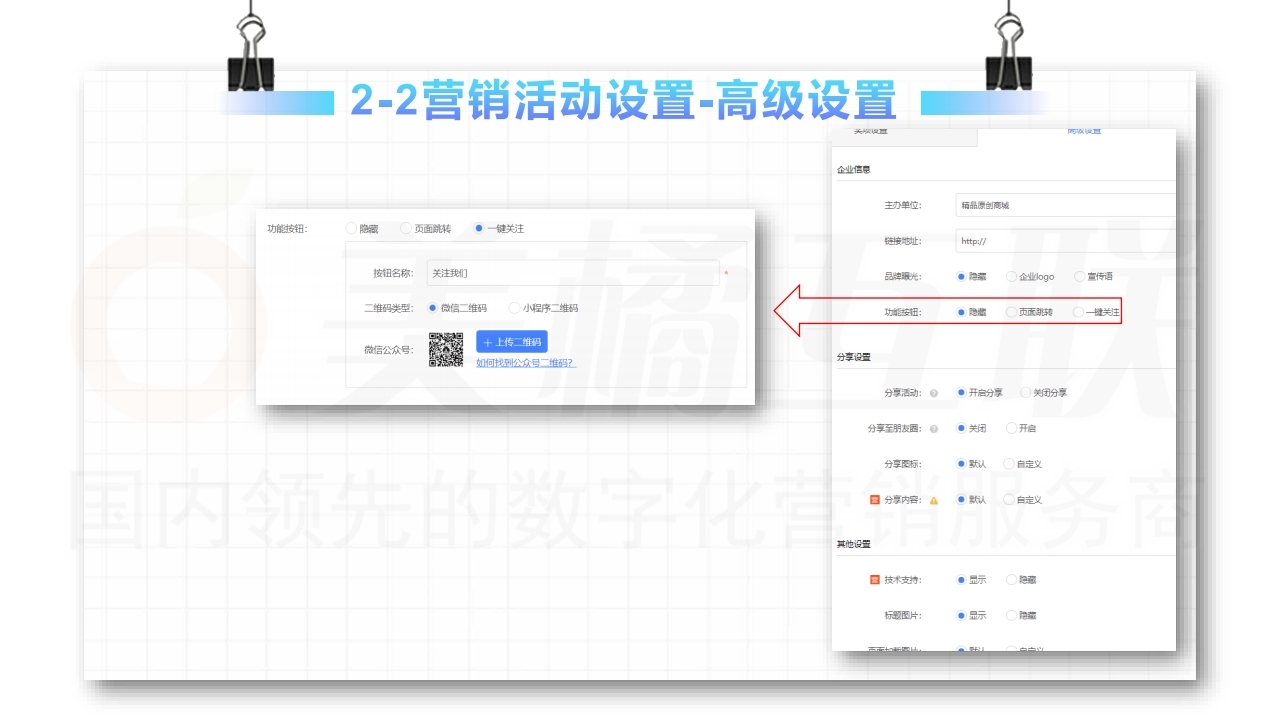Viewport: 1280px width, 720px height.
Task: Set 标题图片 to 隐藏
Action: click(x=1012, y=615)
